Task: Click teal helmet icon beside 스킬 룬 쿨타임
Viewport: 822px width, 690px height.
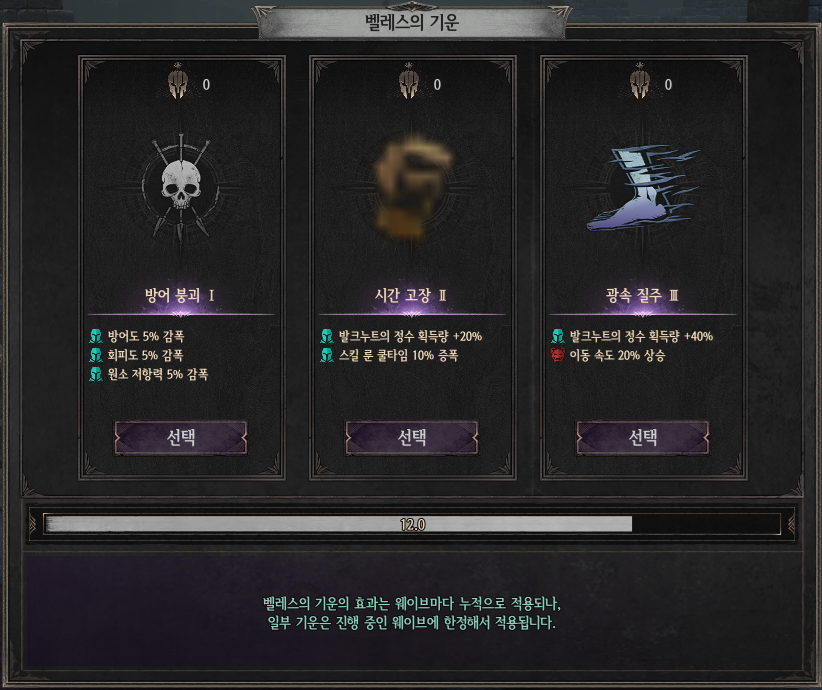Action: pos(327,355)
